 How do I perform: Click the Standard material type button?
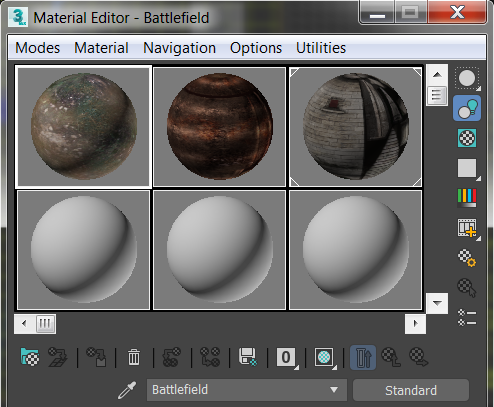pyautogui.click(x=411, y=390)
